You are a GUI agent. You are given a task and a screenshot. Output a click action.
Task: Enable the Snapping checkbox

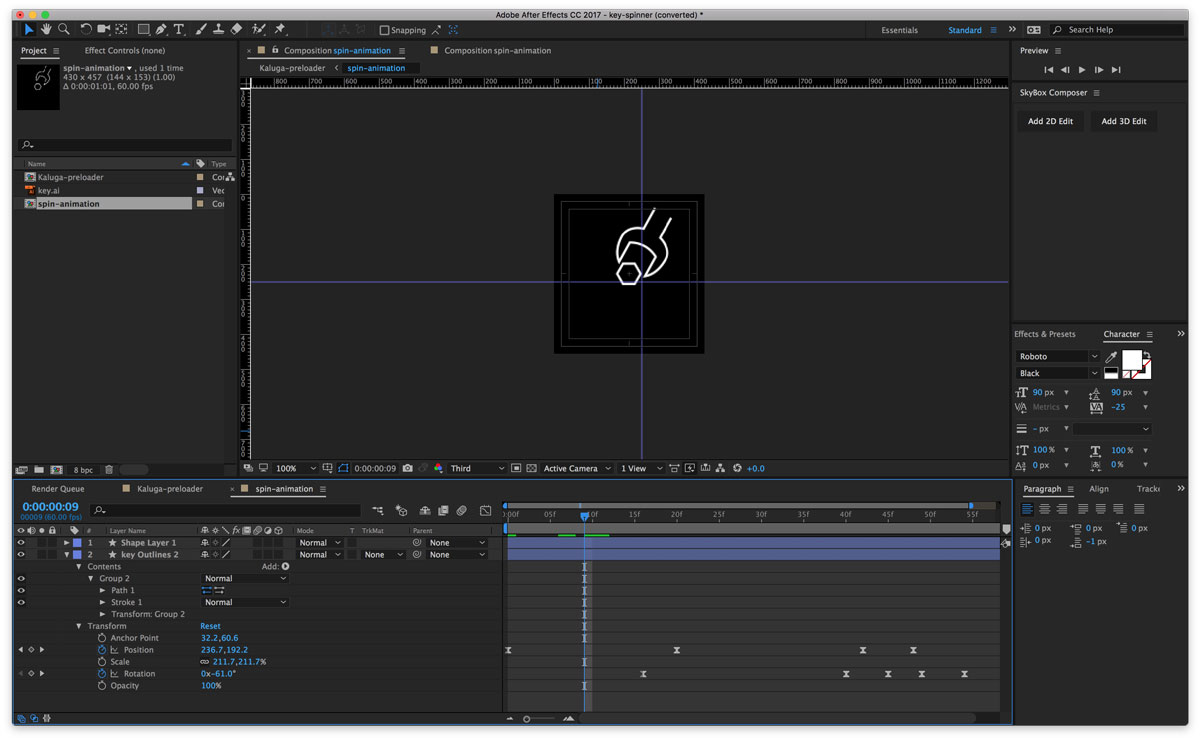tap(384, 30)
